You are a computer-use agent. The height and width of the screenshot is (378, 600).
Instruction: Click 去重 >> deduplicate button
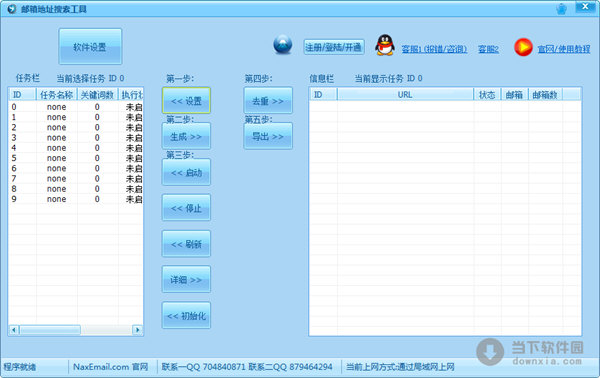click(268, 101)
